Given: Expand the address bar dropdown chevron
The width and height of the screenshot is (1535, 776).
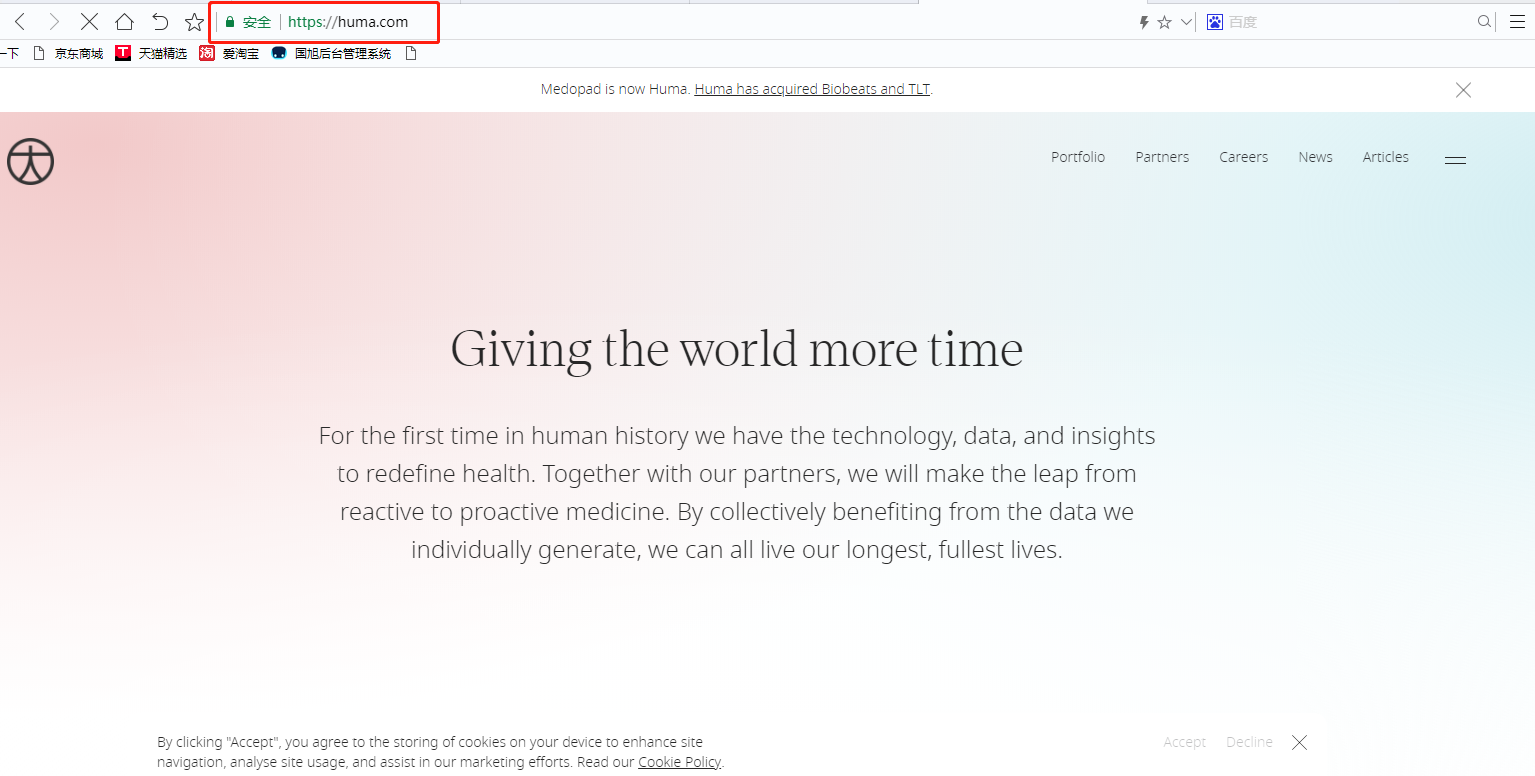Looking at the screenshot, I should coord(1186,22).
